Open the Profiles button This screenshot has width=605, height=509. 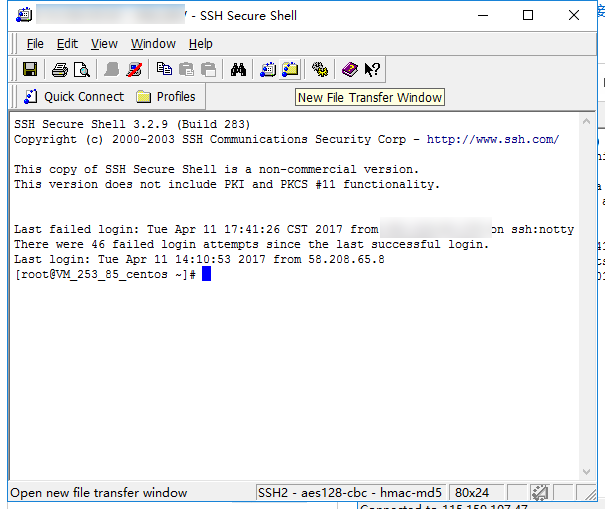[166, 96]
